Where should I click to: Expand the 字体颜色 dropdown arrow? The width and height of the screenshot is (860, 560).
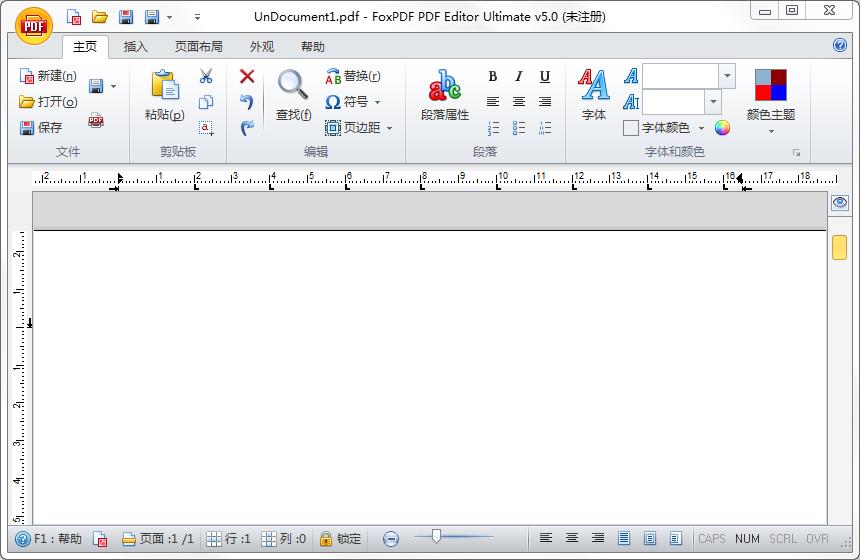point(701,128)
